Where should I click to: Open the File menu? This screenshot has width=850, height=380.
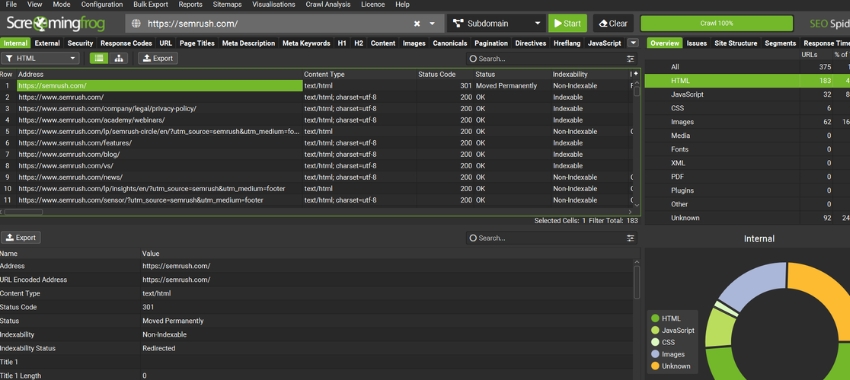[x=11, y=4]
